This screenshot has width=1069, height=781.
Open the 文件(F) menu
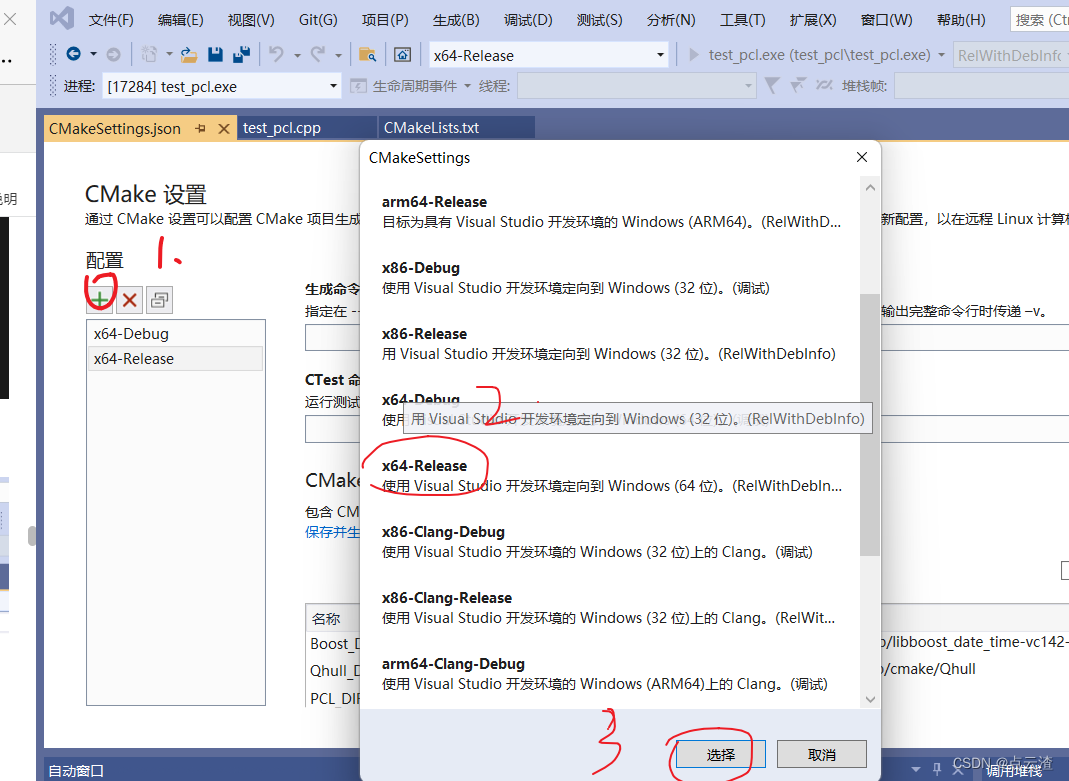[111, 20]
